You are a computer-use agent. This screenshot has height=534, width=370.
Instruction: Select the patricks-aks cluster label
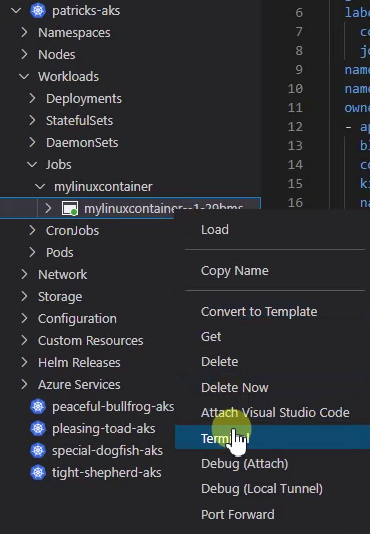click(x=86, y=11)
